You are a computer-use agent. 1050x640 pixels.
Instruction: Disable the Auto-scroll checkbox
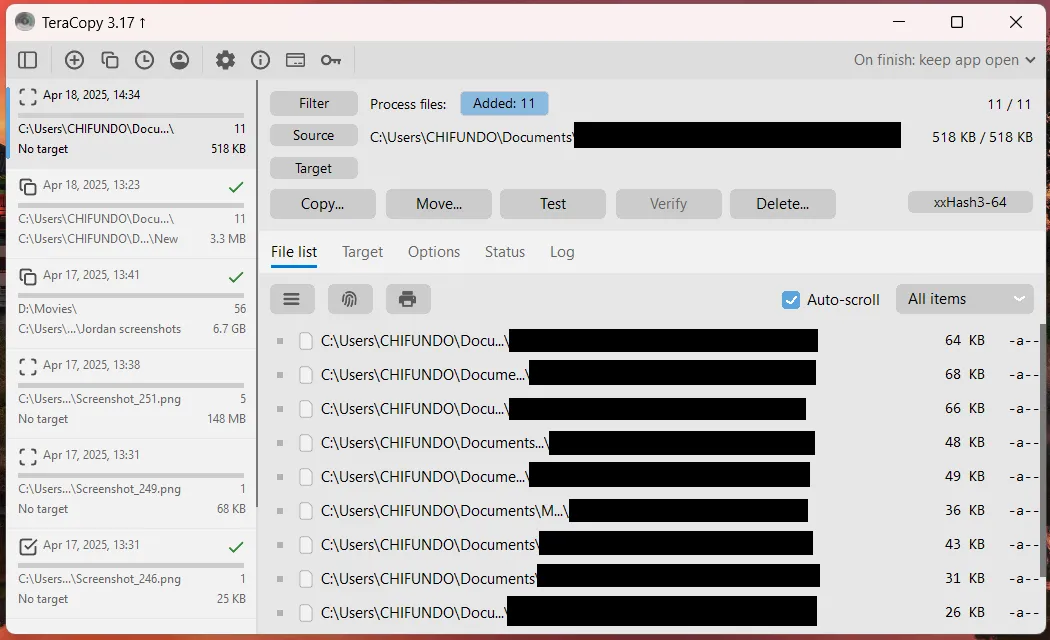pos(791,299)
